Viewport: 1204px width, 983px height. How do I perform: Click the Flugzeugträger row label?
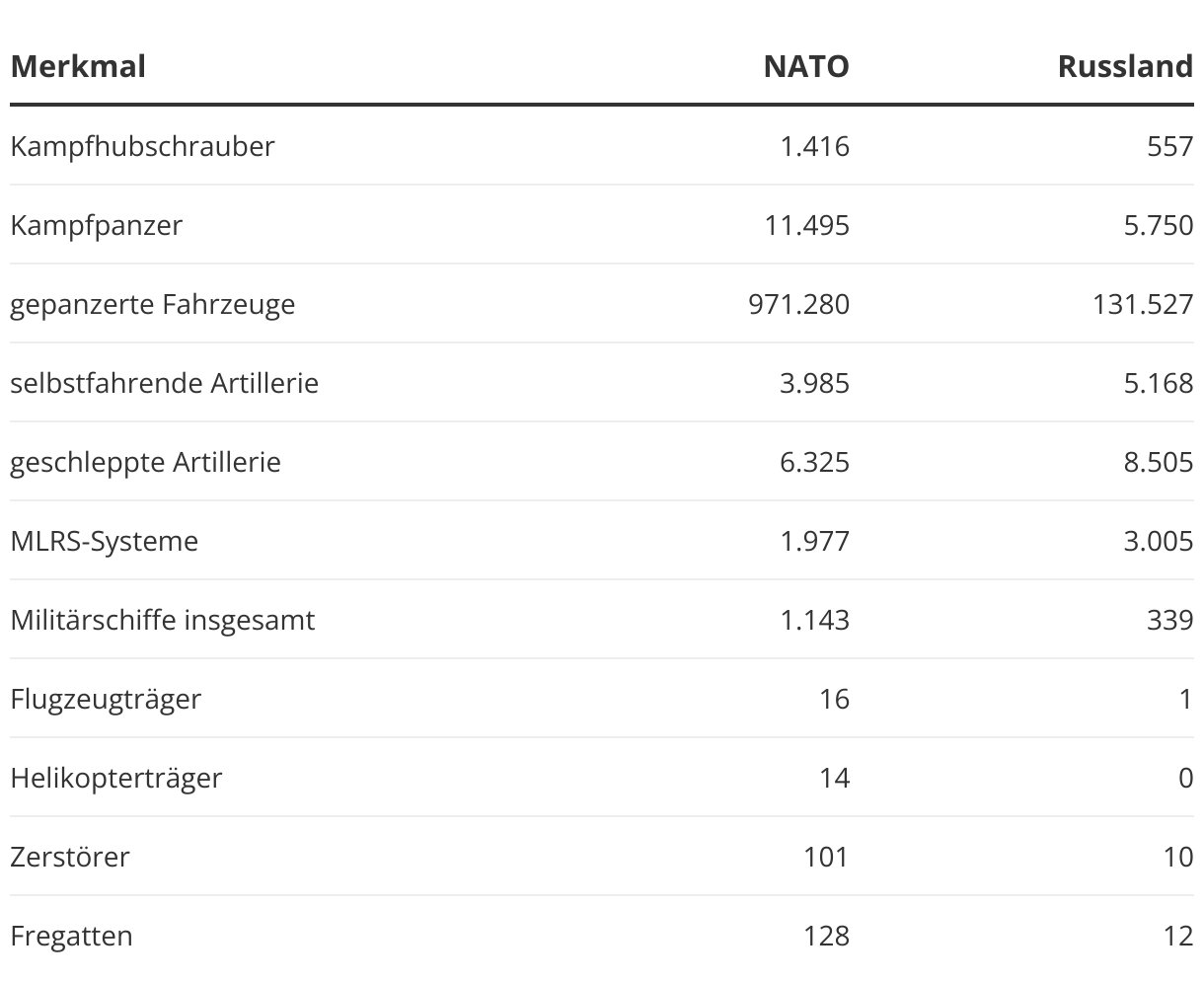pyautogui.click(x=106, y=699)
